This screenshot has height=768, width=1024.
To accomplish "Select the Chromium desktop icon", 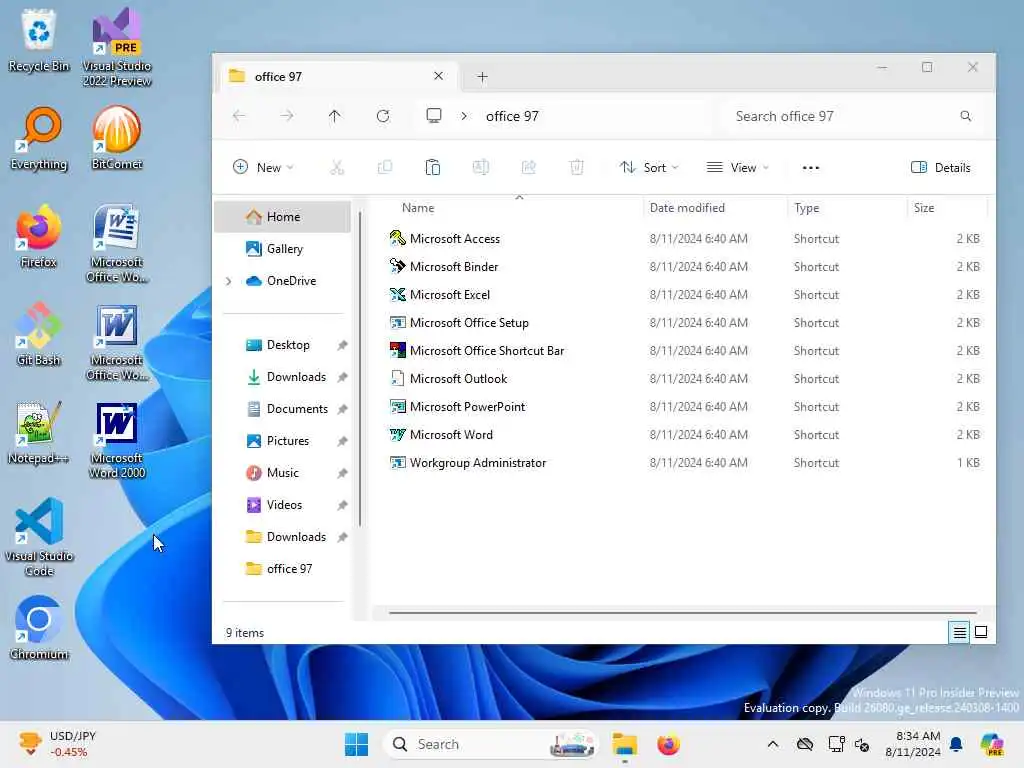I will pos(39,628).
